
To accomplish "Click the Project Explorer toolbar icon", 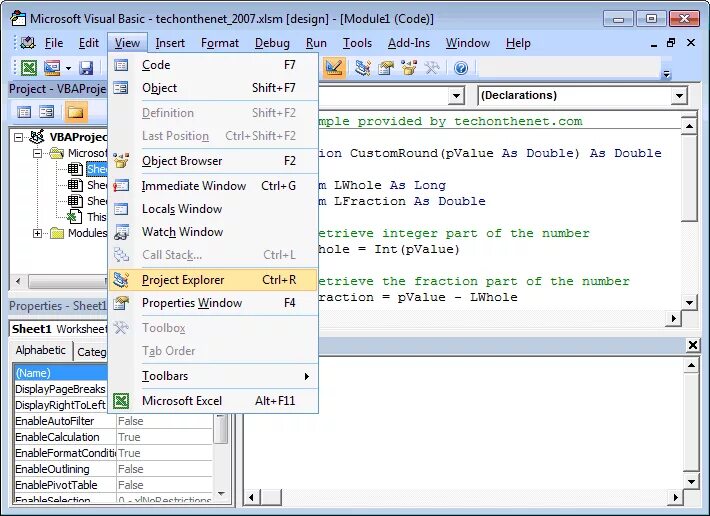I will pos(363,68).
